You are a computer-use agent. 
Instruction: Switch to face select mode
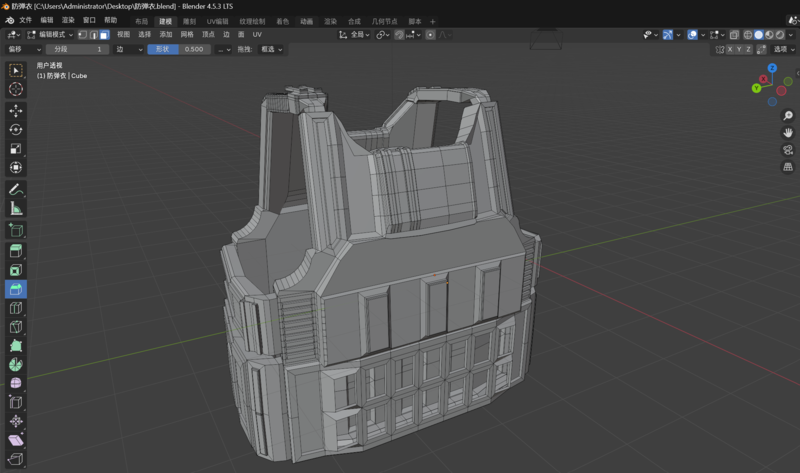coord(104,35)
